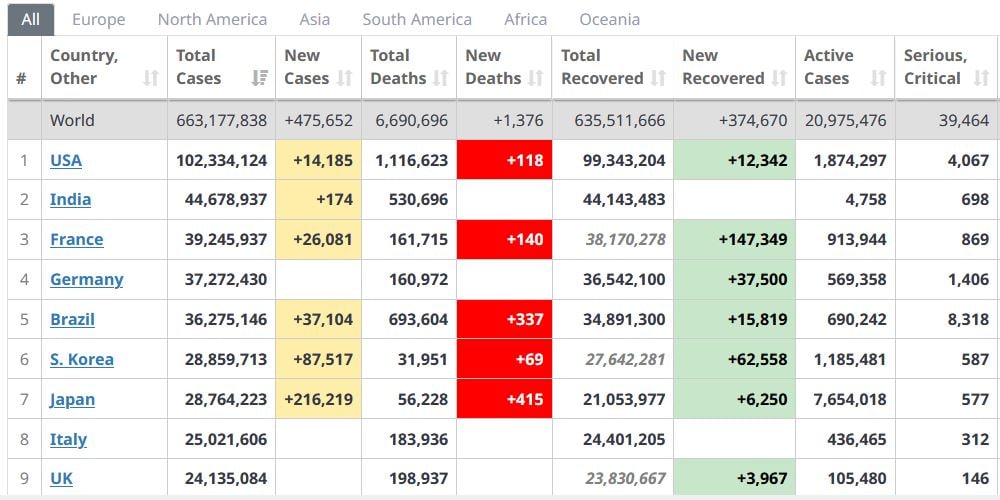Viewport: 1000px width, 500px height.
Task: Click France new recovered cell +147,349
Action: click(x=735, y=240)
